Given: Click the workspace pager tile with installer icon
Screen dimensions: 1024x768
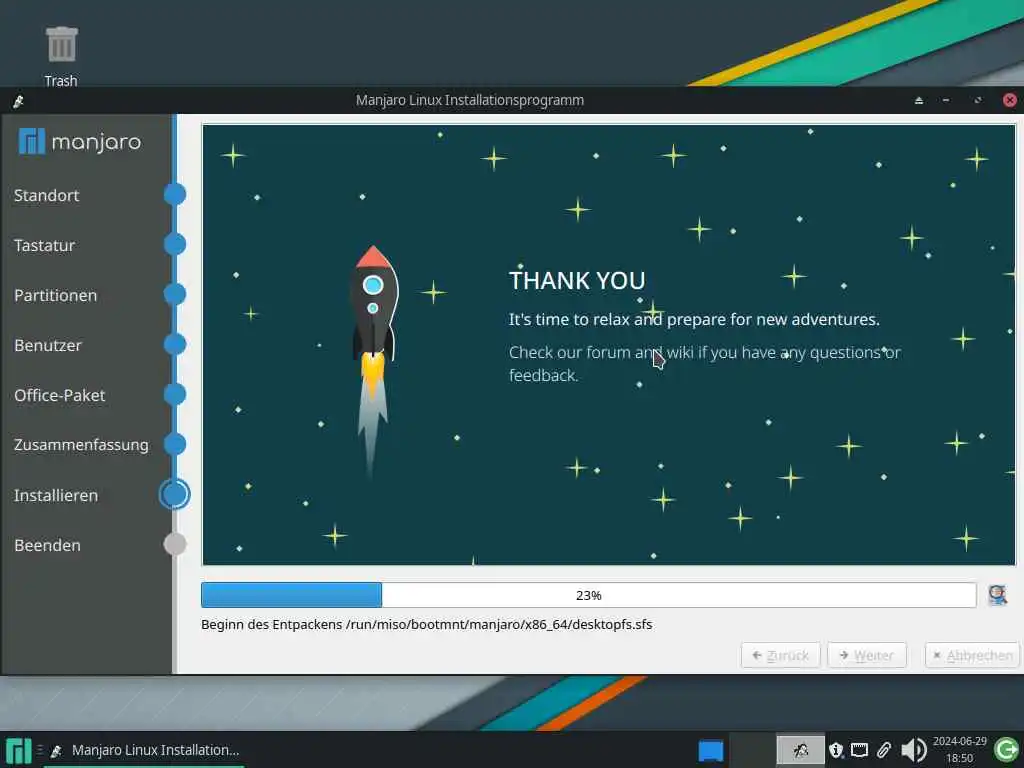Looking at the screenshot, I should pos(800,750).
